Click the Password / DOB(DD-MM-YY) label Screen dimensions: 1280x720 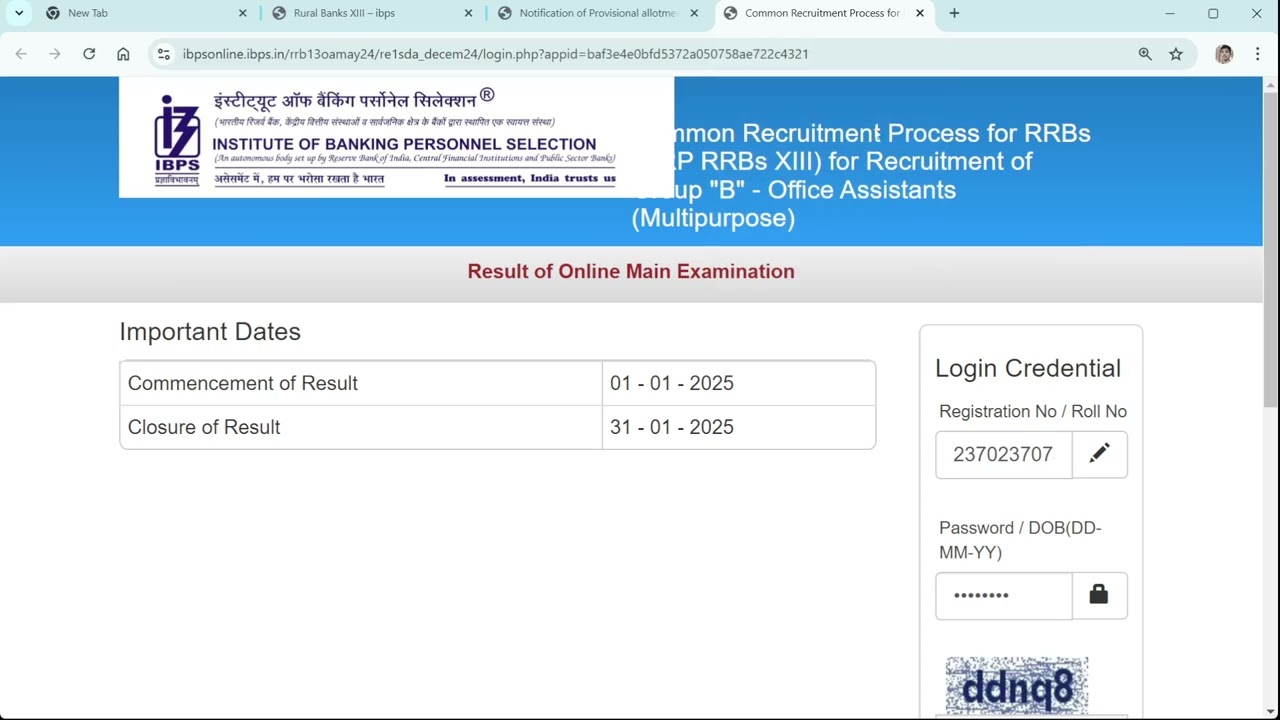click(x=1020, y=540)
